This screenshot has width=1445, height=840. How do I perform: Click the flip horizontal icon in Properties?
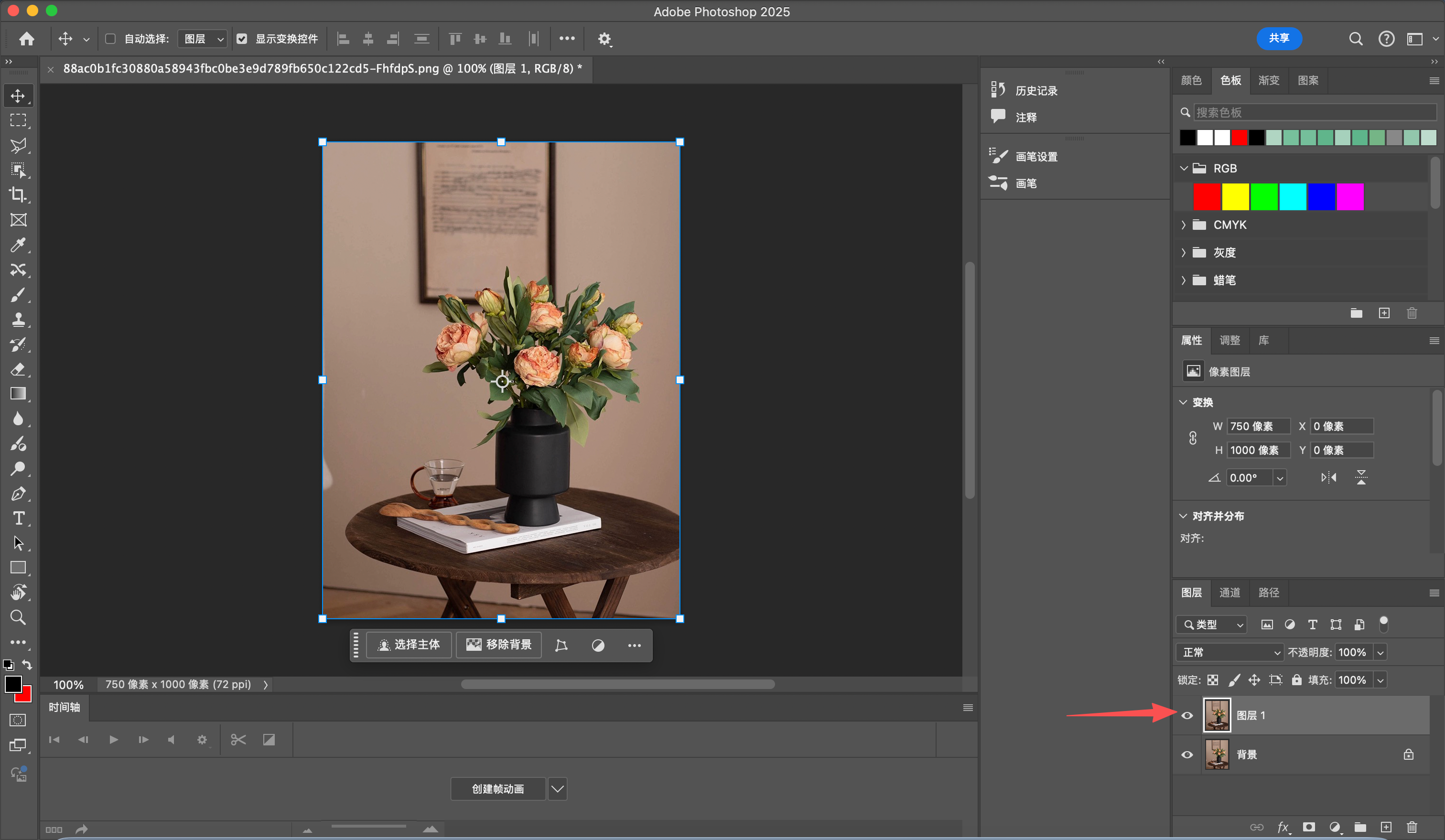[x=1328, y=478]
